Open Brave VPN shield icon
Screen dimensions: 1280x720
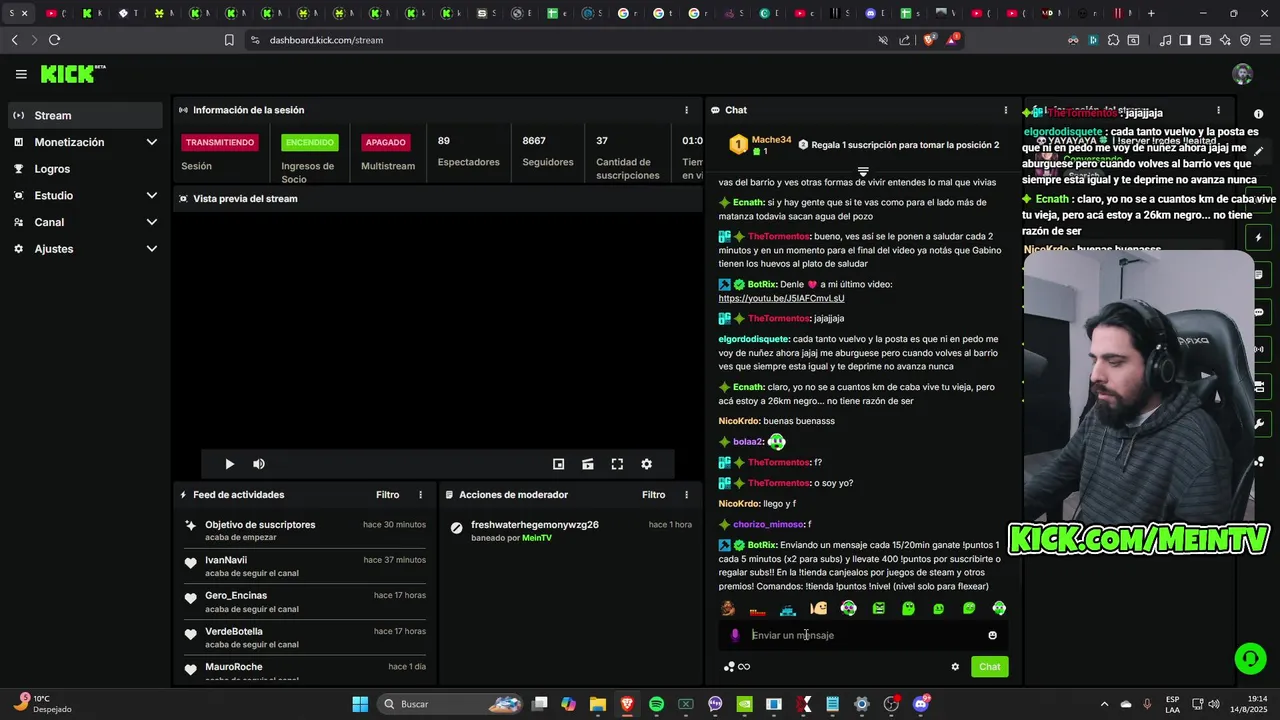pos(1245,40)
